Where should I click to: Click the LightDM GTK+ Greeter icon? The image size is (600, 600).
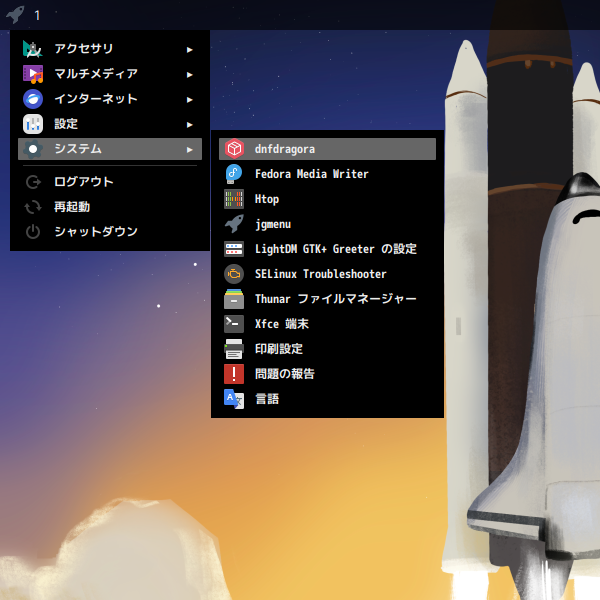point(234,249)
